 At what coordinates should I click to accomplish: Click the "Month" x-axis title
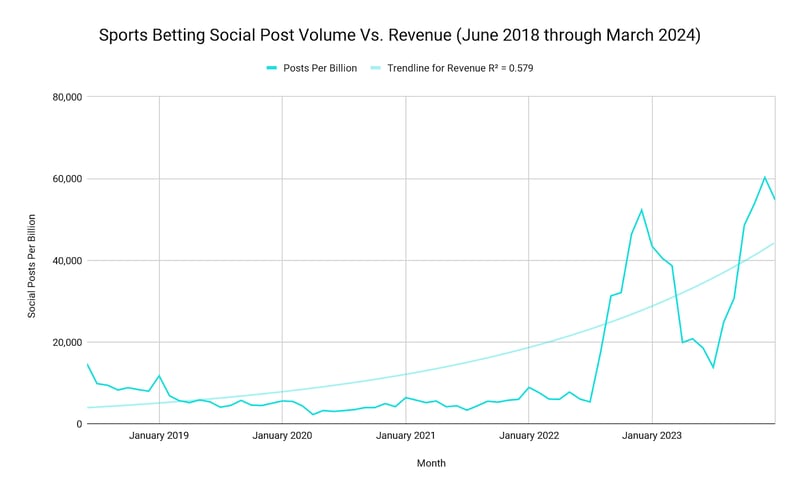point(431,463)
